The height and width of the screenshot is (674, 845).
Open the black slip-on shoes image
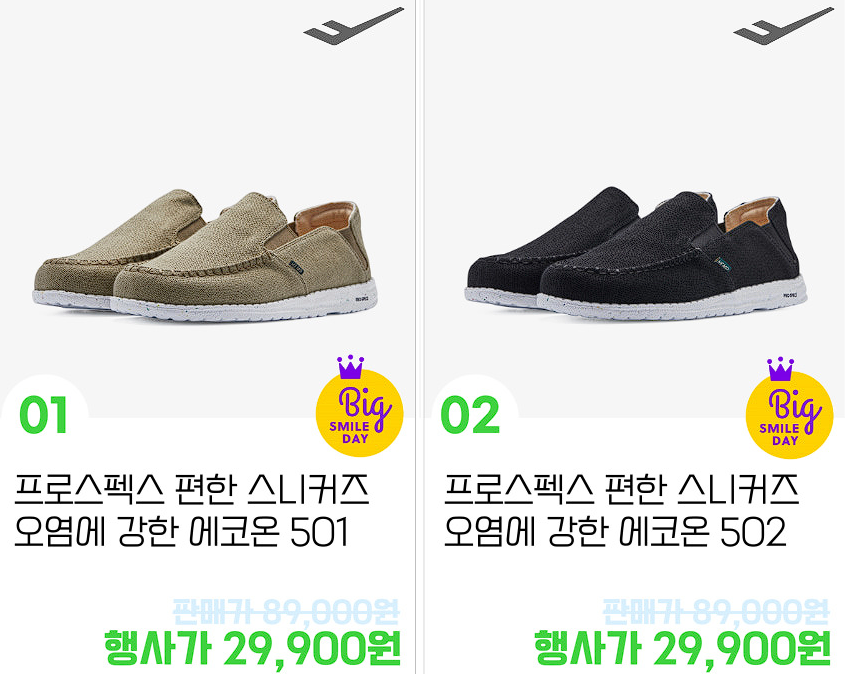636,254
